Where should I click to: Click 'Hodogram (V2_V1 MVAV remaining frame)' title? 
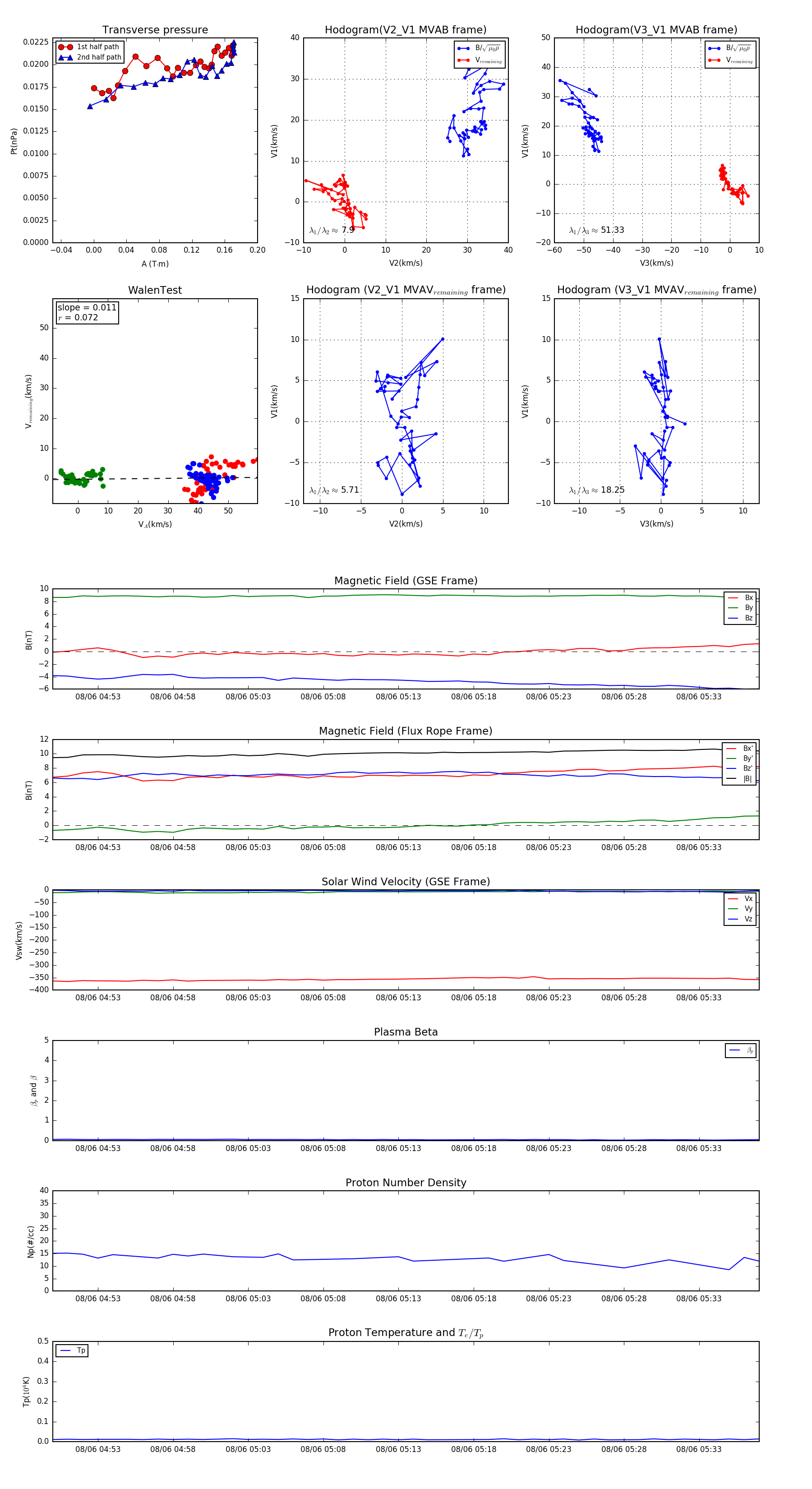click(x=406, y=290)
